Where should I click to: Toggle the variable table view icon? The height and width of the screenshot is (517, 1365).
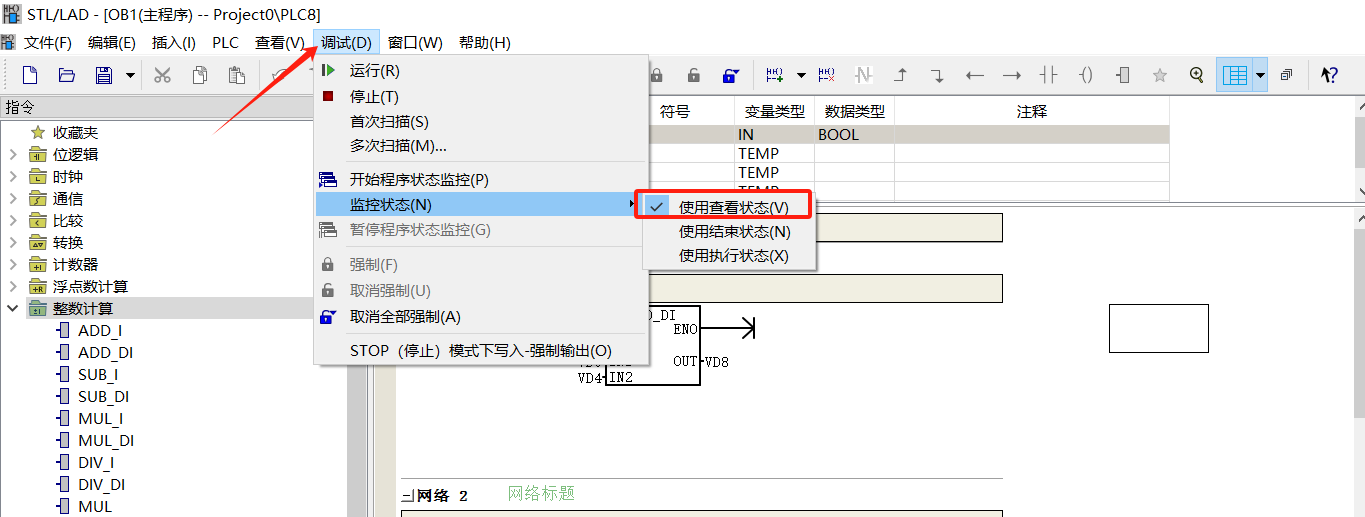(x=1235, y=75)
